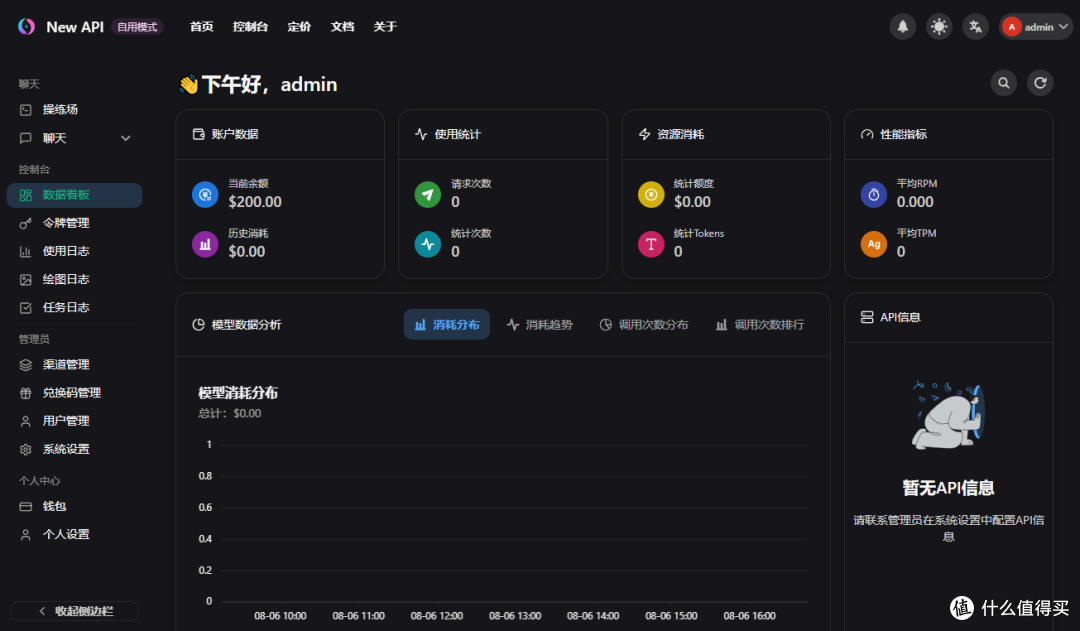The image size is (1080, 631).
Task: Open the admin user dropdown
Action: coord(1036,27)
